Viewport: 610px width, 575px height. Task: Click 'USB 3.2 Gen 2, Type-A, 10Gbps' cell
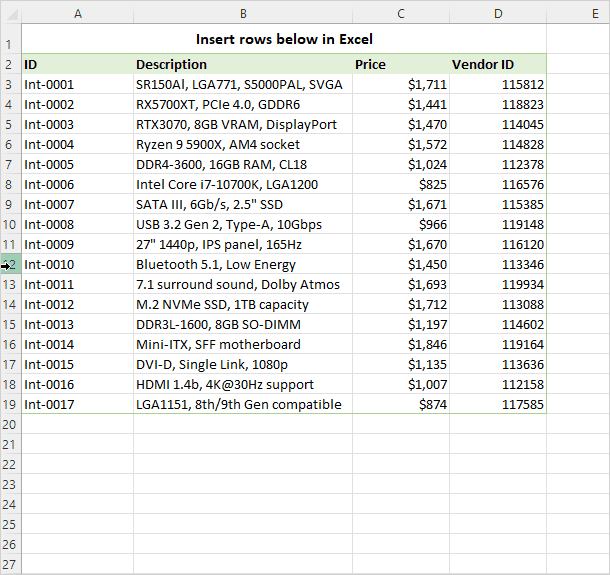(x=243, y=224)
